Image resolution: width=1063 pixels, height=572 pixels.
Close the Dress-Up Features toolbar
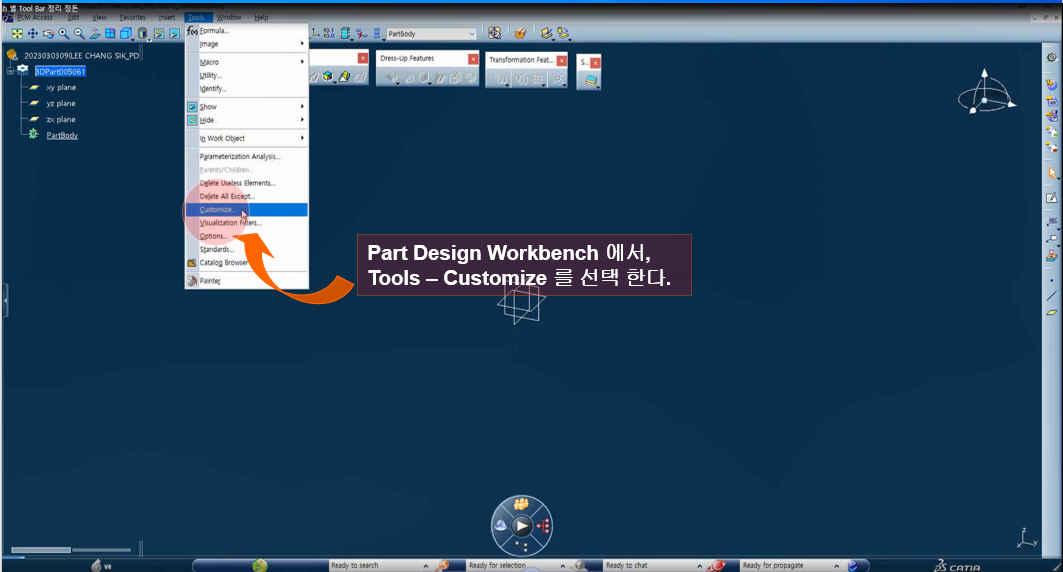point(473,59)
